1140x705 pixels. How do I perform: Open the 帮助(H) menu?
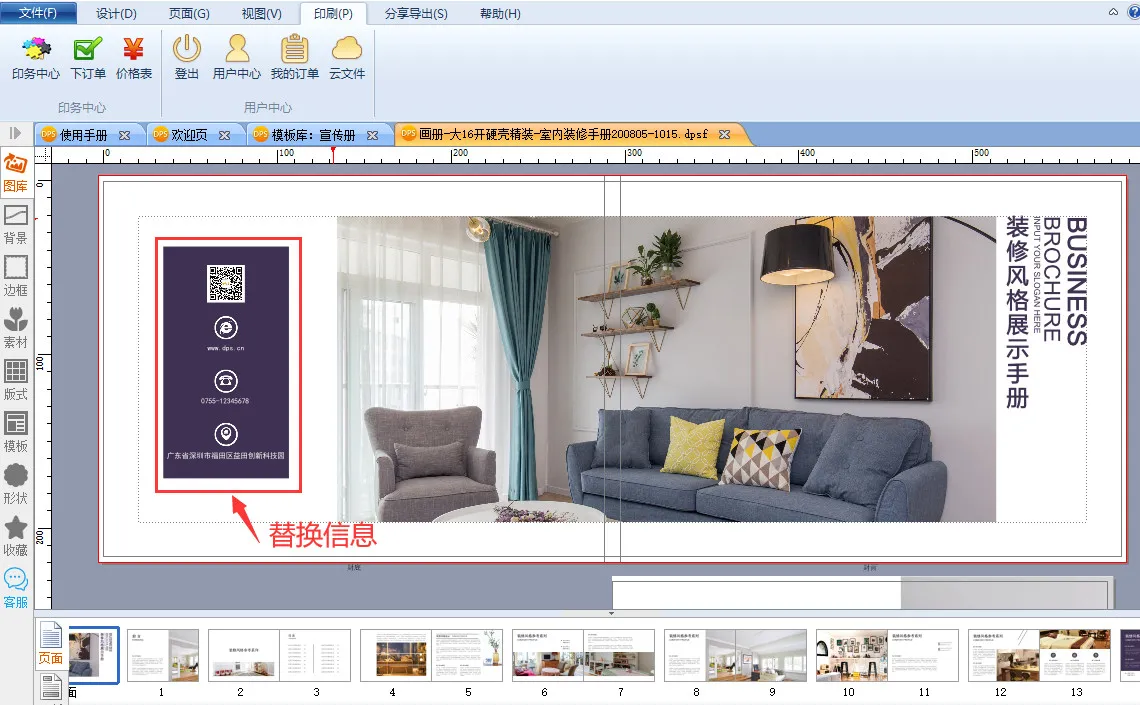500,13
